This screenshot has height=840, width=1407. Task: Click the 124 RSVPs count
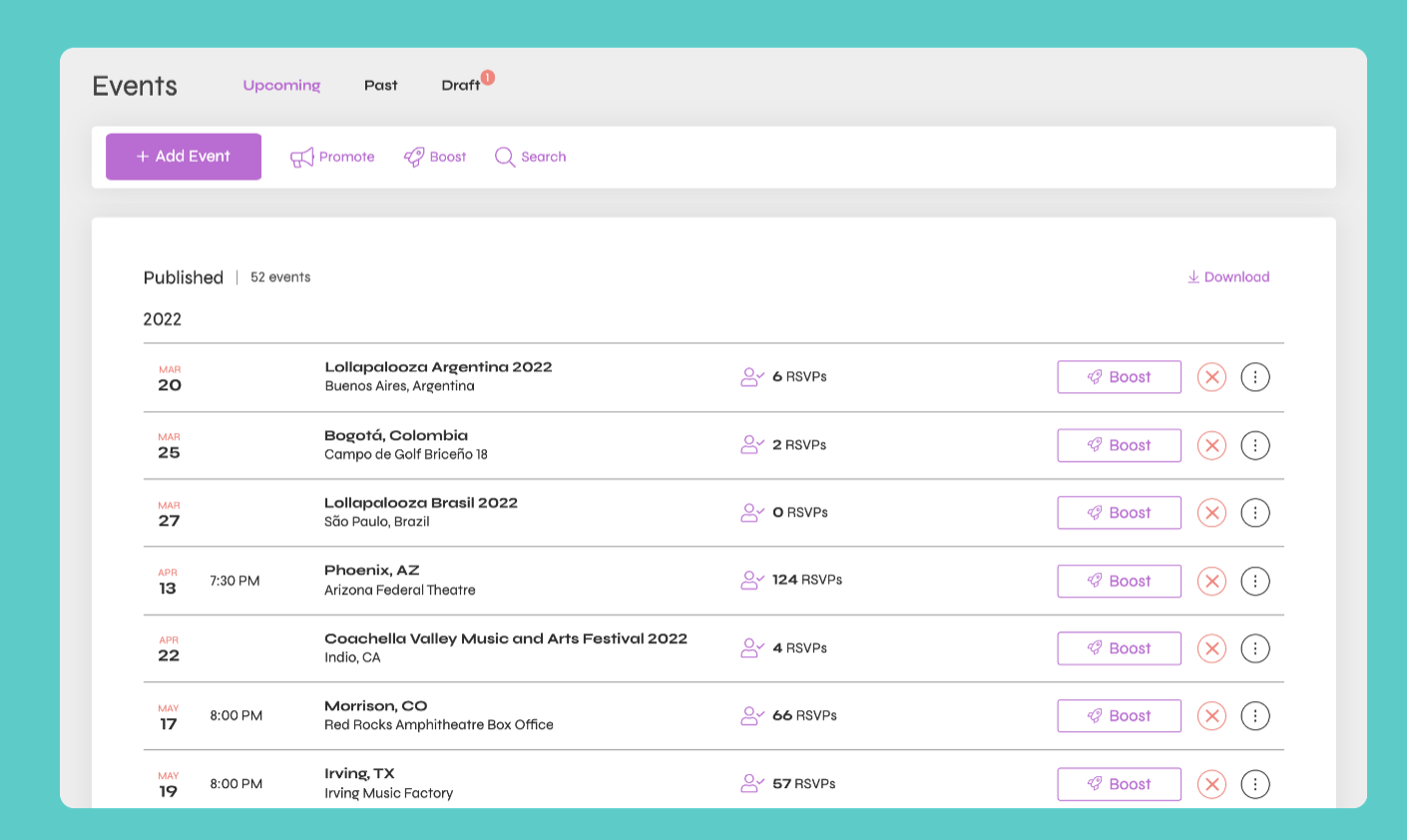(x=807, y=580)
